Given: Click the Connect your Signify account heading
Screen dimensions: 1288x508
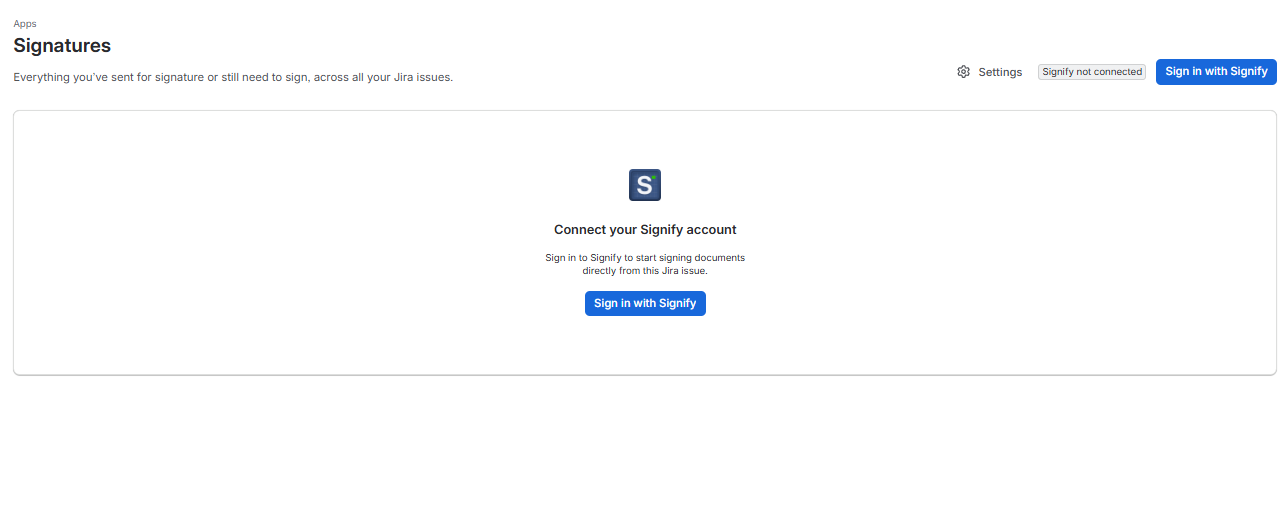Looking at the screenshot, I should pos(645,230).
